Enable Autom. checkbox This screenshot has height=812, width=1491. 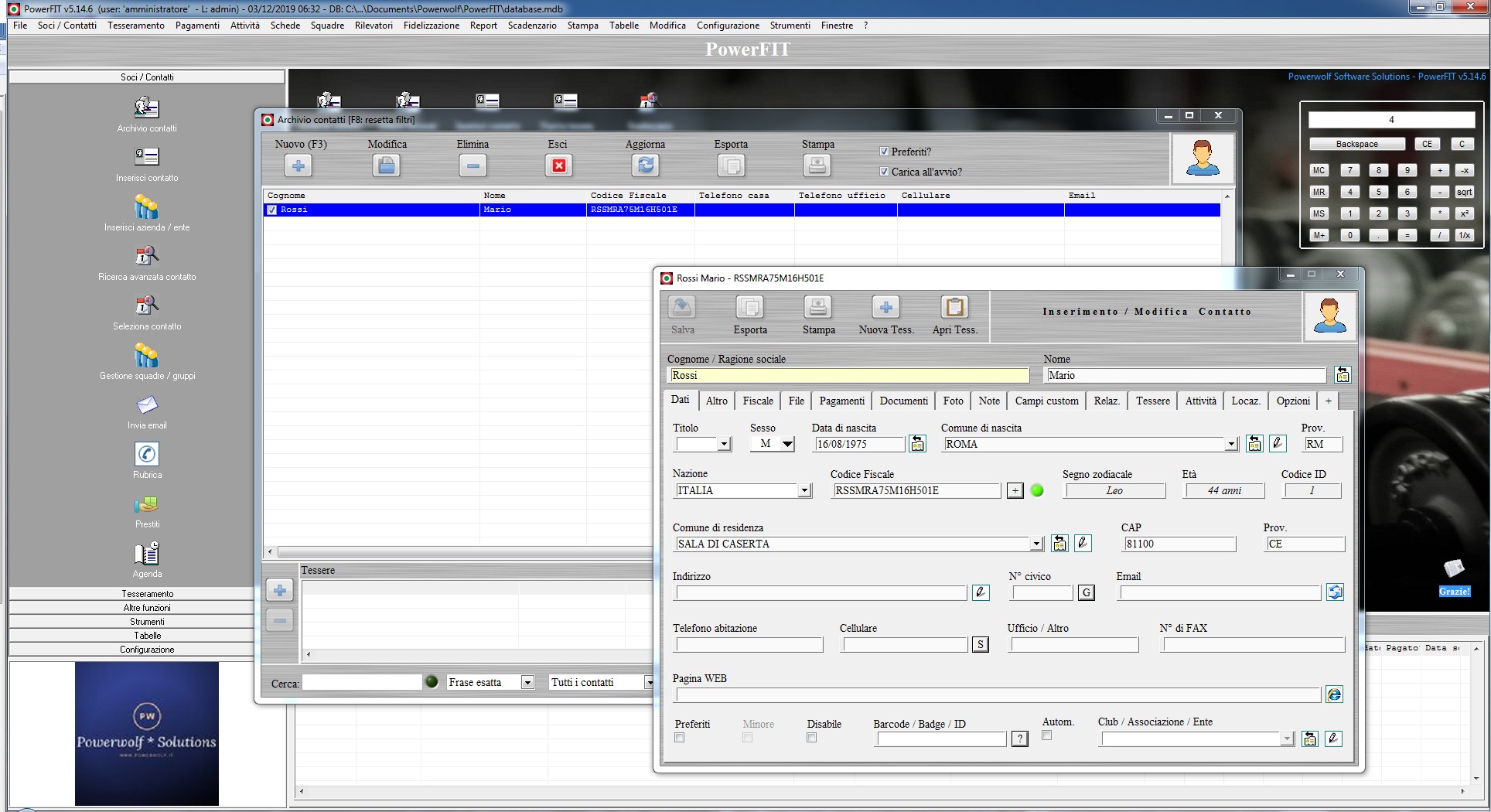pyautogui.click(x=1046, y=735)
